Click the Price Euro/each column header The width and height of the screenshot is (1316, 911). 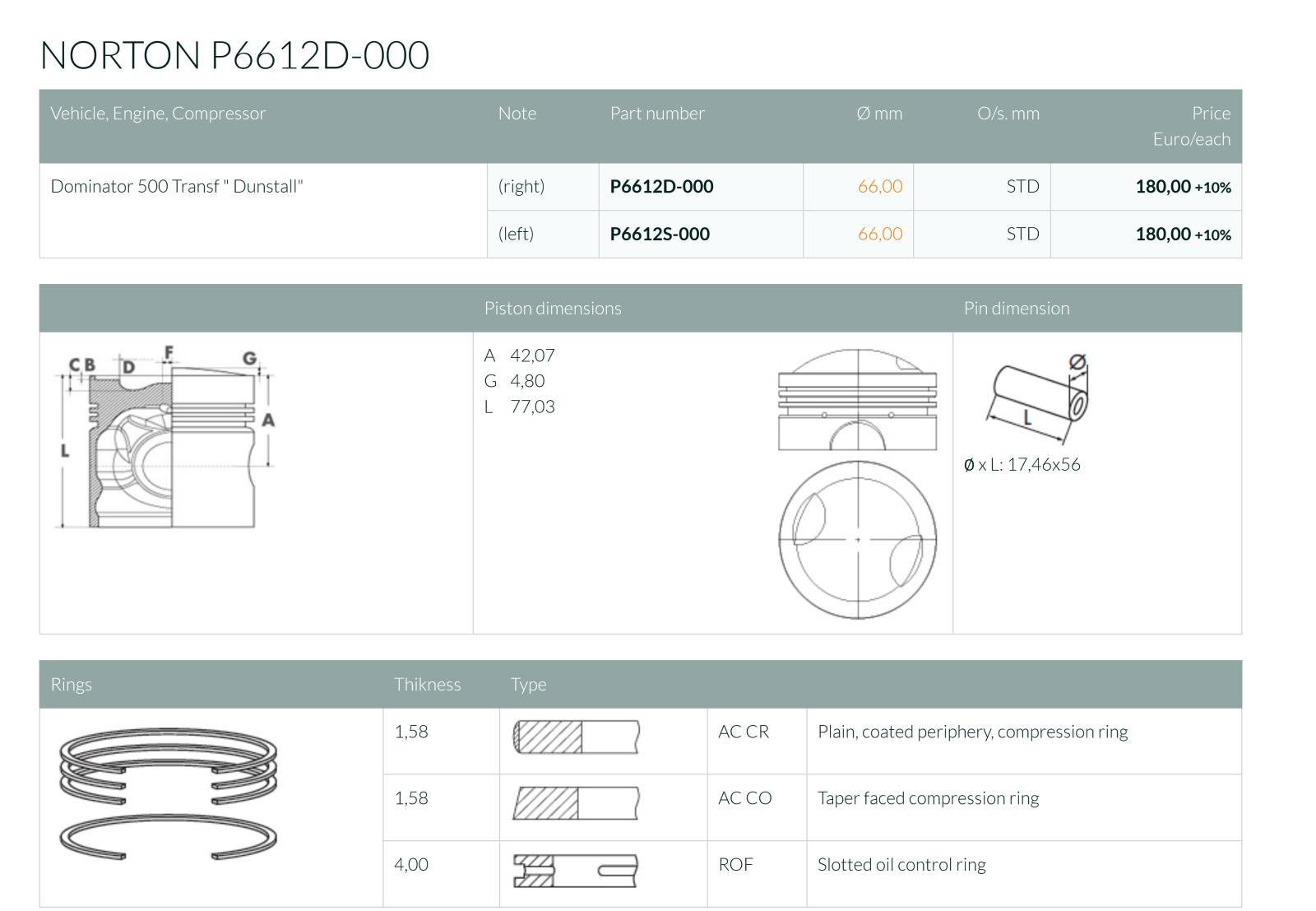click(1191, 126)
